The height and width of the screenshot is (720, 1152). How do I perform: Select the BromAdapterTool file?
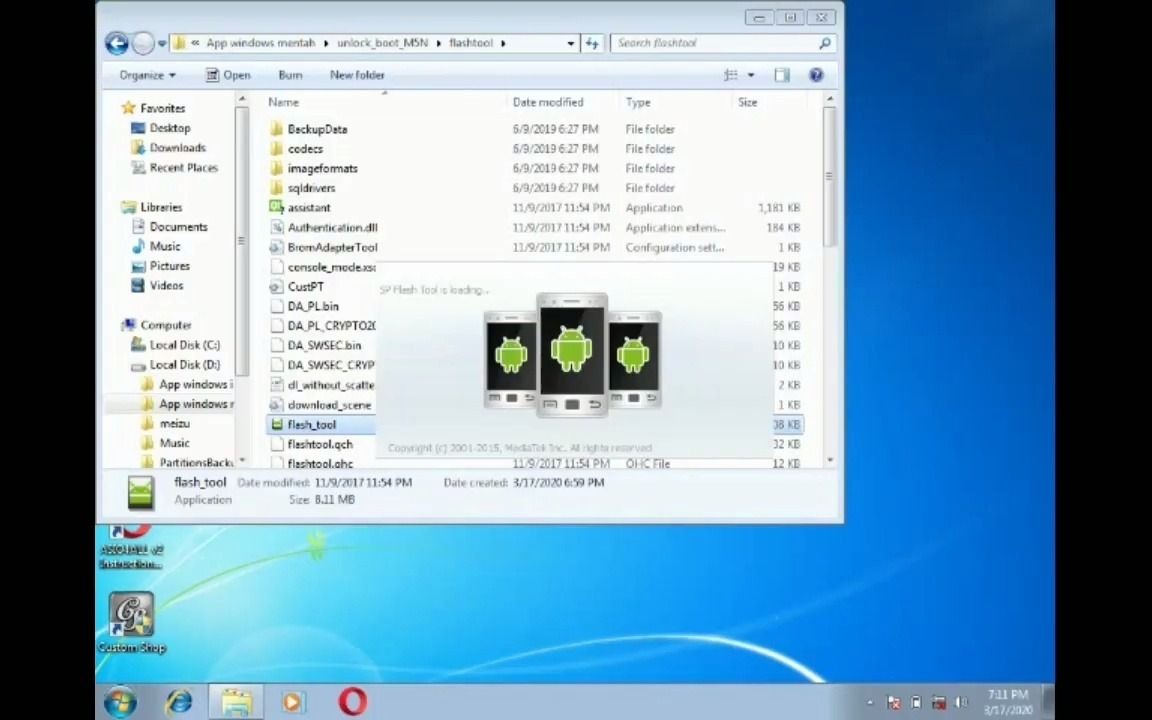point(332,248)
